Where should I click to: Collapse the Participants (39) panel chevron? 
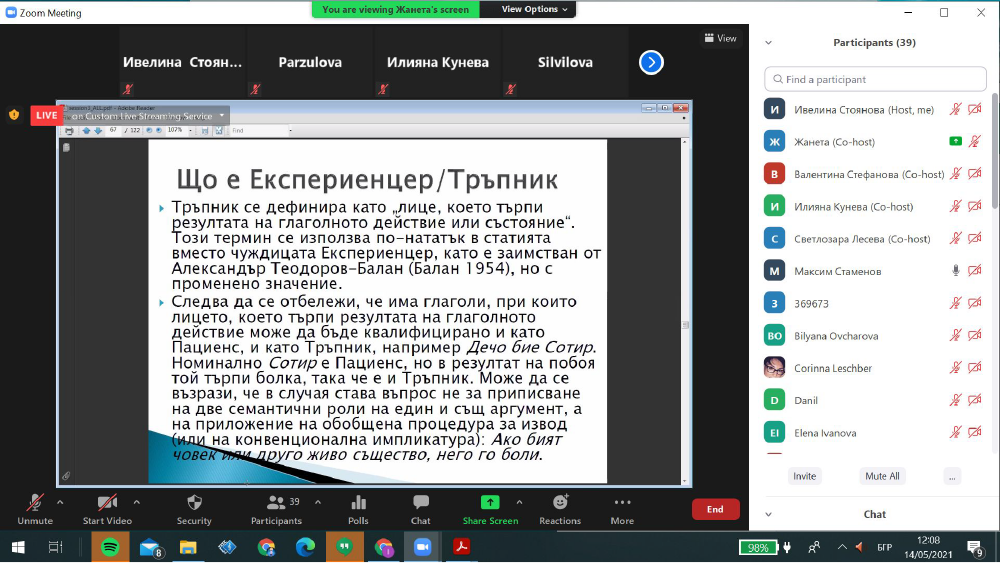(x=768, y=43)
